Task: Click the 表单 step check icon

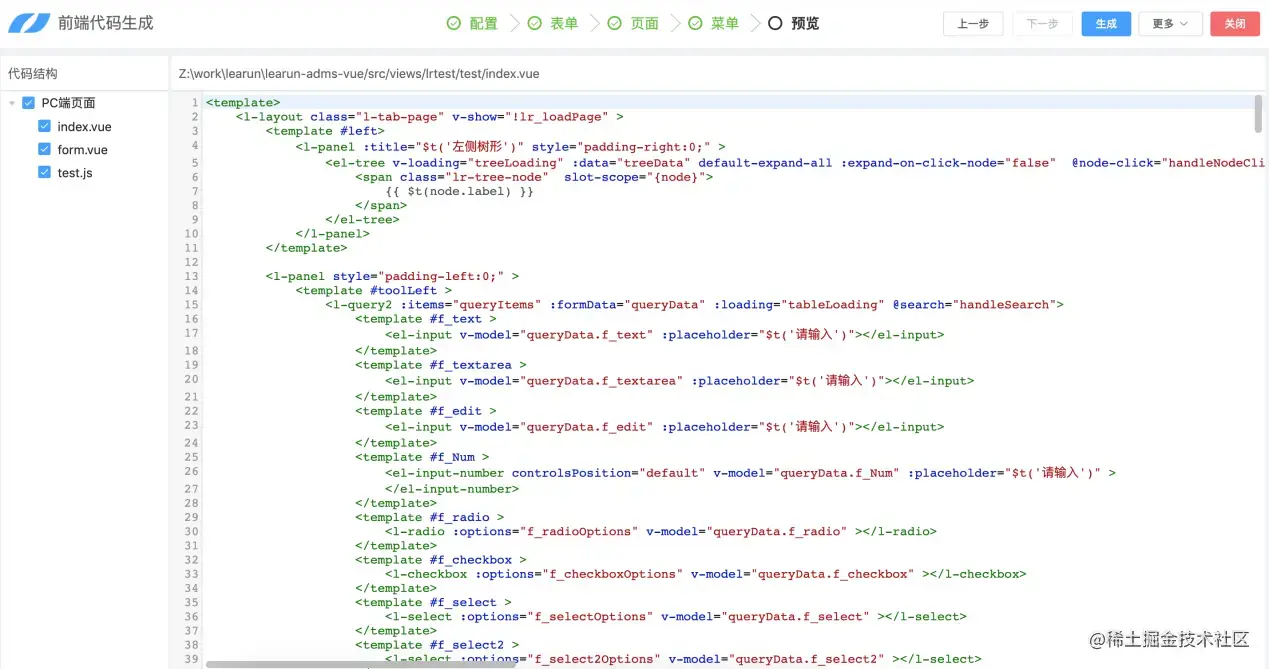Action: pyautogui.click(x=534, y=23)
